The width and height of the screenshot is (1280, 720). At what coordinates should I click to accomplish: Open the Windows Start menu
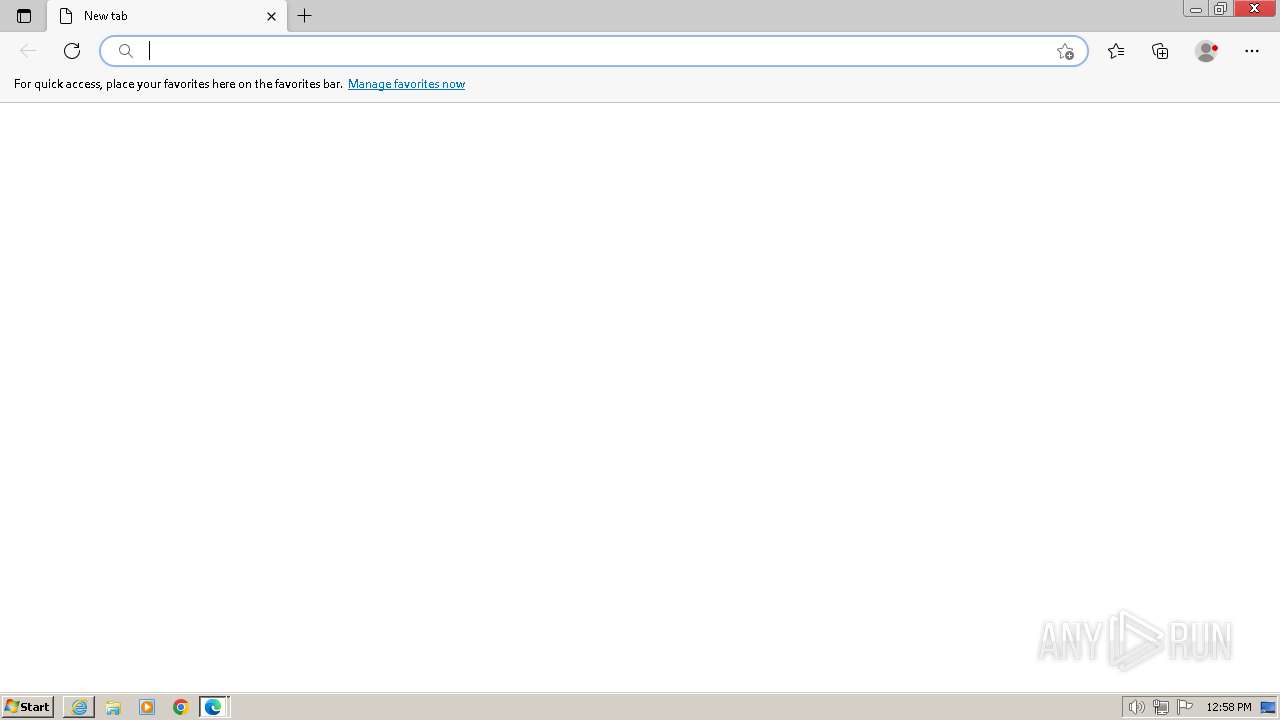(x=28, y=707)
